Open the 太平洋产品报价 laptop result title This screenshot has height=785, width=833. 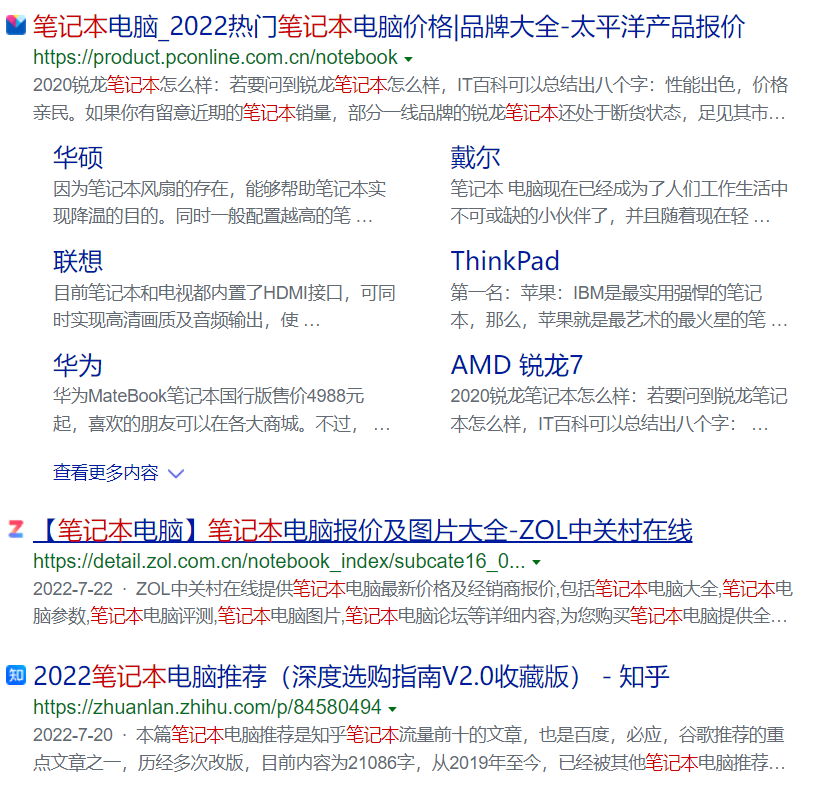[x=388, y=27]
